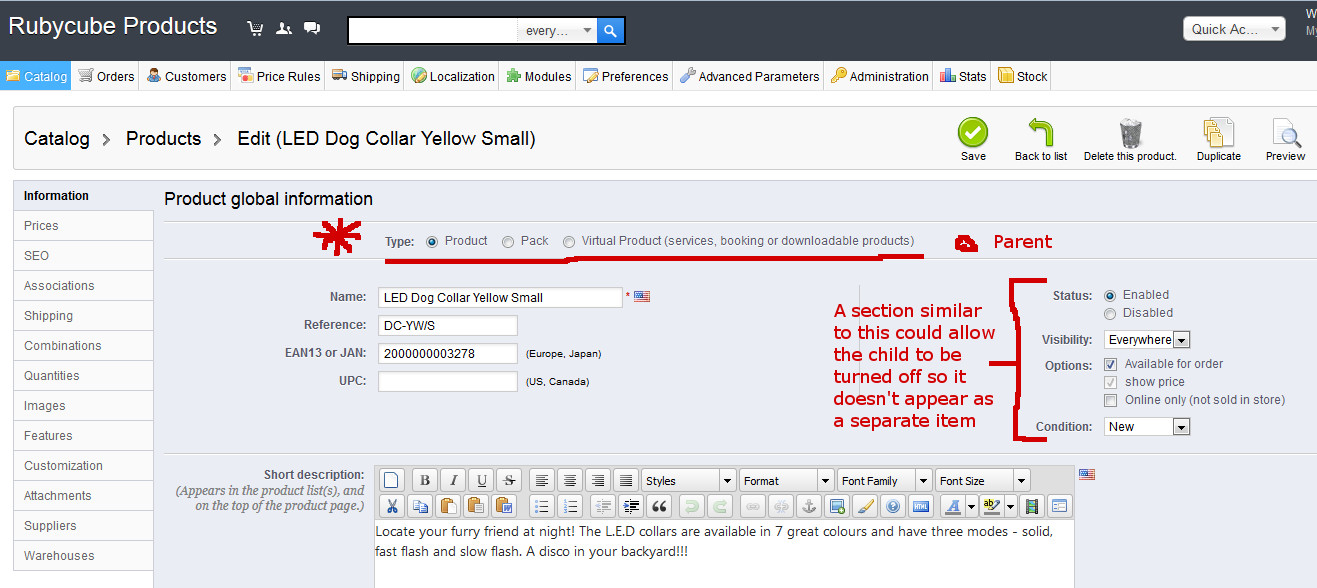Insert image in editor toolbar
This screenshot has height=588, width=1317.
837,506
